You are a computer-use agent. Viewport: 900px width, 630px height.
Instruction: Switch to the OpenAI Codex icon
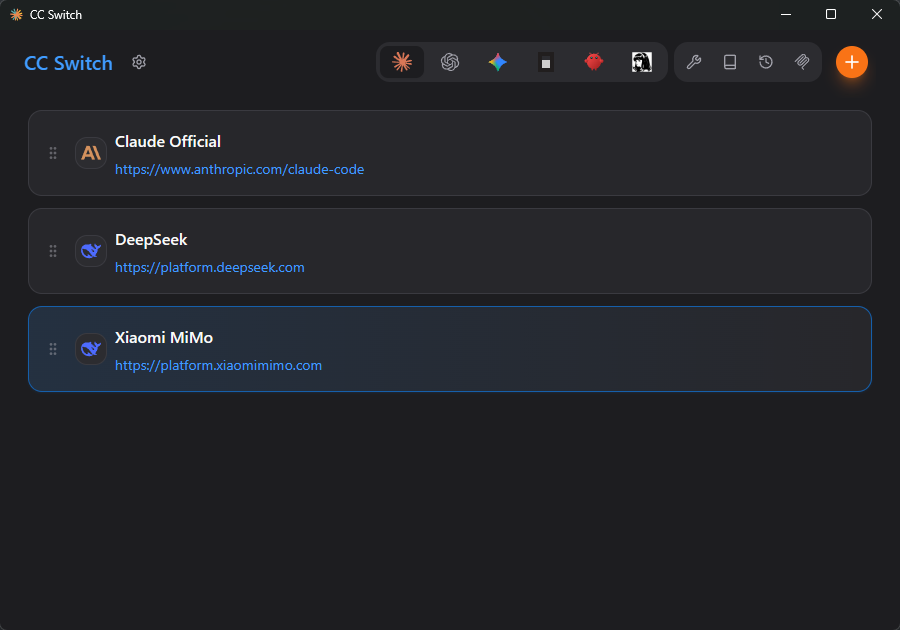pos(450,62)
